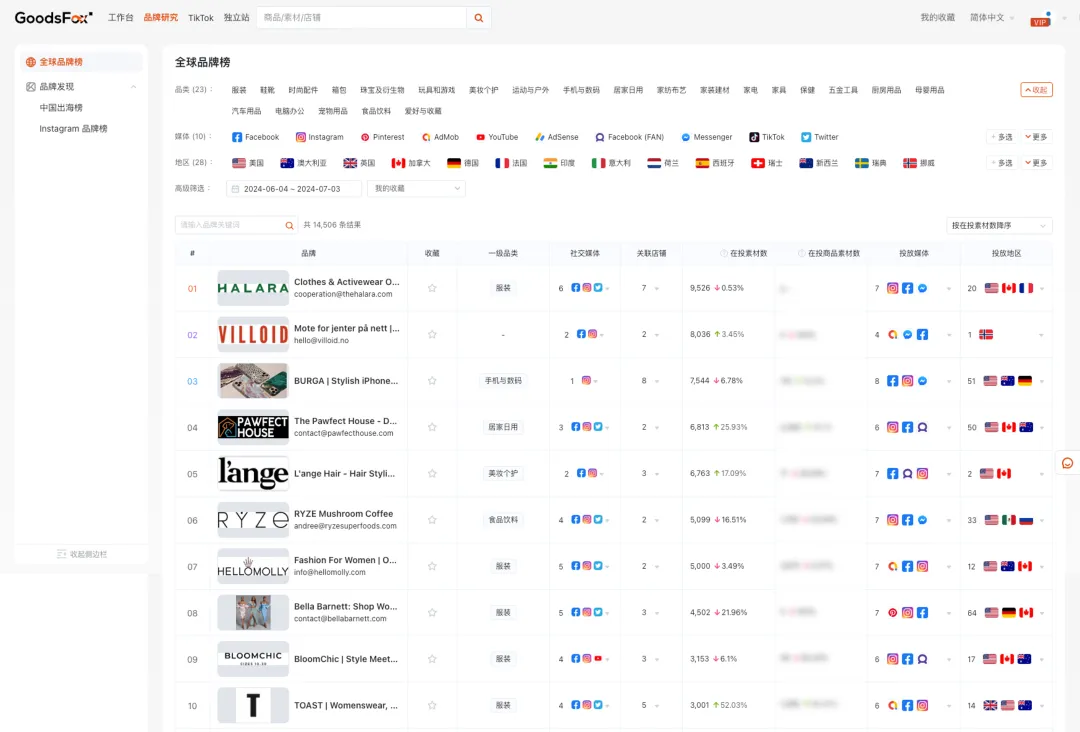Click the orange search icon in top bar

coord(478,18)
